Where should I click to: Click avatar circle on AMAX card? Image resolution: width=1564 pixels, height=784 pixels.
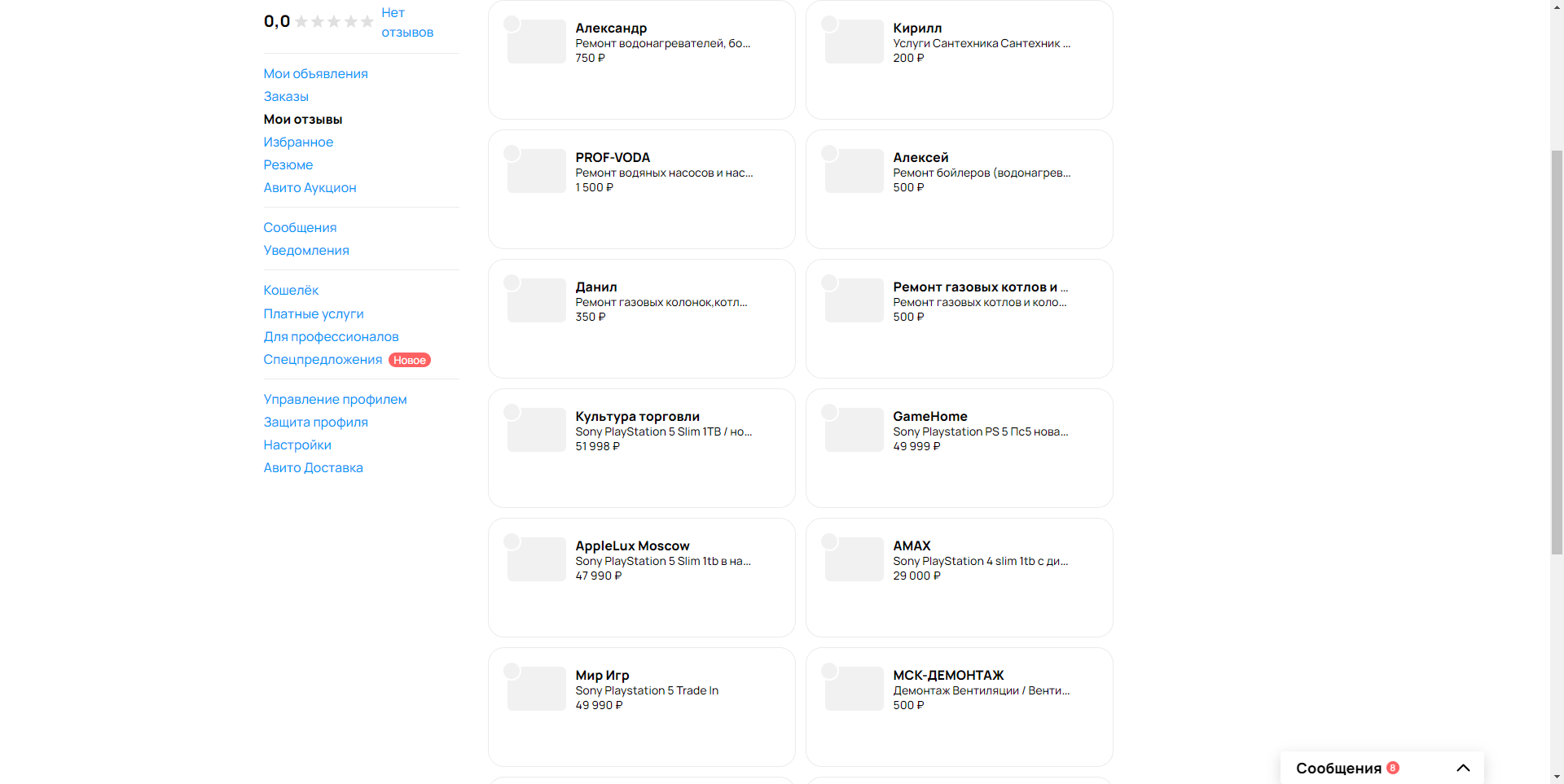pyautogui.click(x=829, y=541)
